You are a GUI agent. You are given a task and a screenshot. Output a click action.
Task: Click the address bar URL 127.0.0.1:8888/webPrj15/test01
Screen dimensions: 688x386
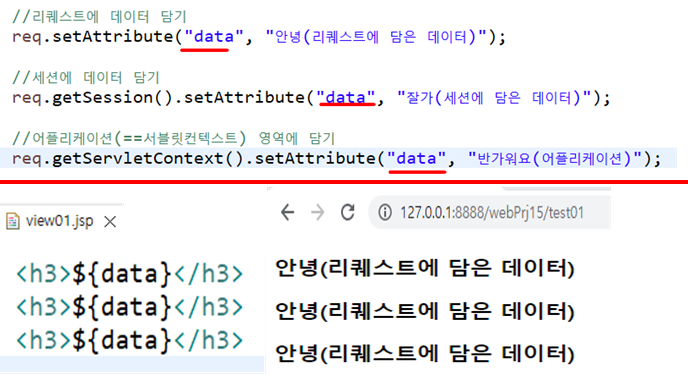pos(492,213)
